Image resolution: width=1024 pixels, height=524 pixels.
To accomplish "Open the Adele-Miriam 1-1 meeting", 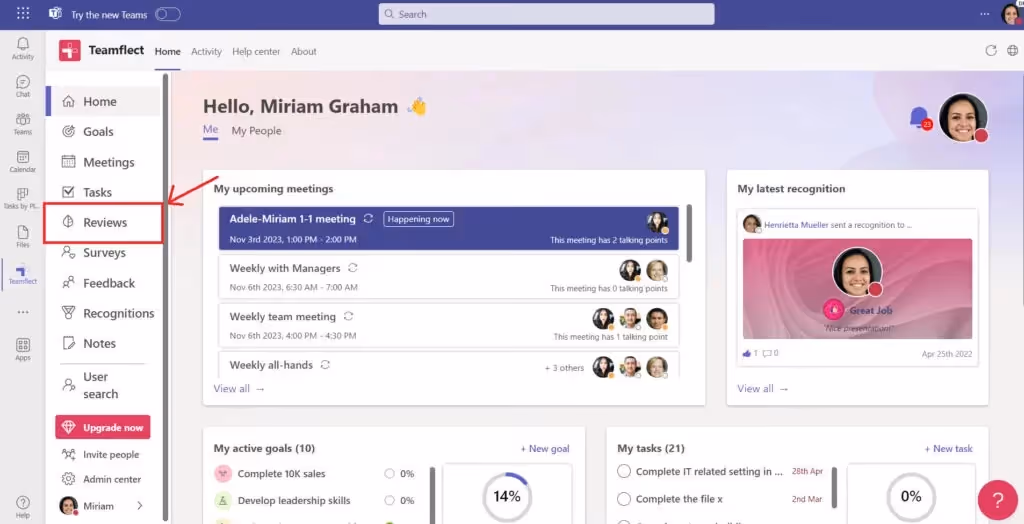I will click(449, 228).
